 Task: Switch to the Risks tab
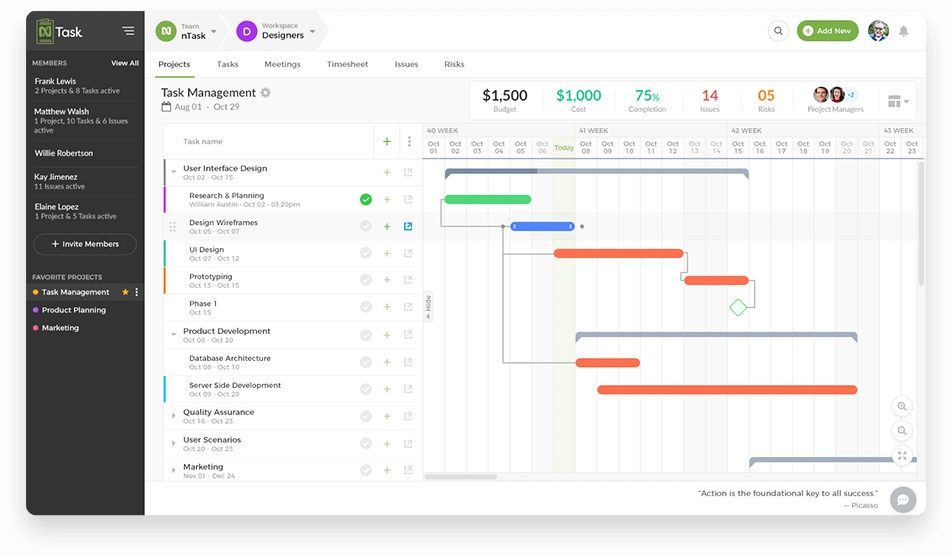tap(454, 64)
